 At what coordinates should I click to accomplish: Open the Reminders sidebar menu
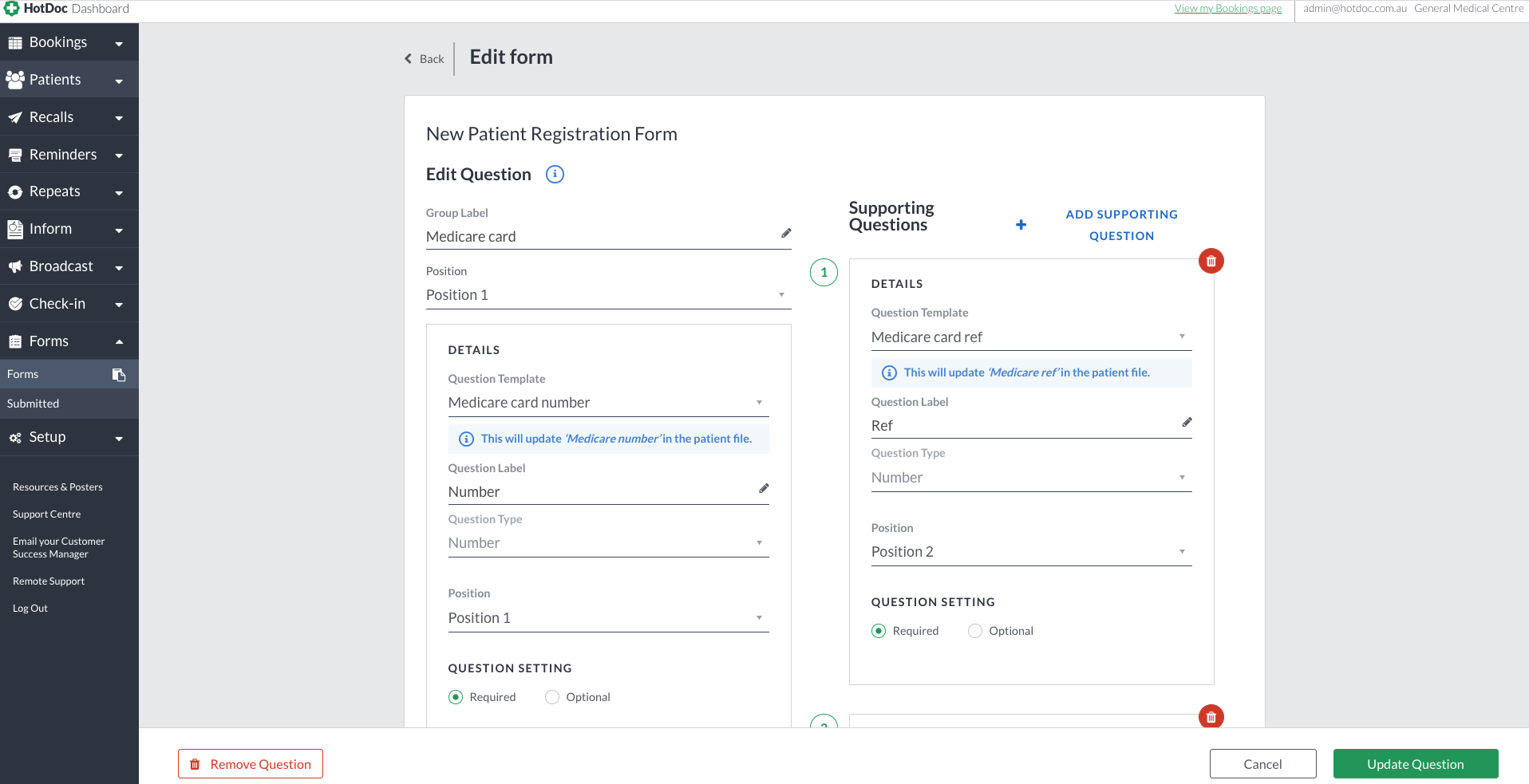point(69,155)
